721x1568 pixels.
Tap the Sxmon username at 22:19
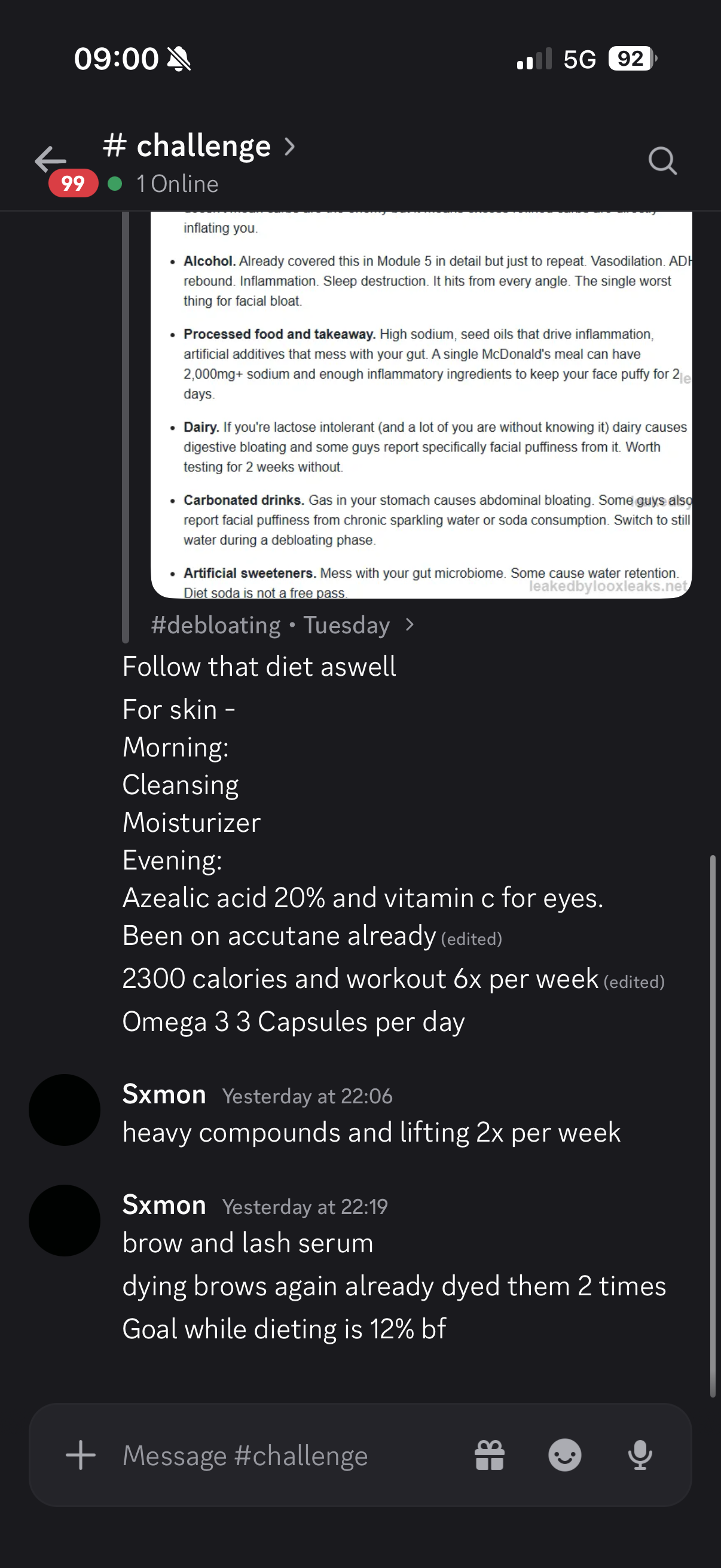point(164,1205)
